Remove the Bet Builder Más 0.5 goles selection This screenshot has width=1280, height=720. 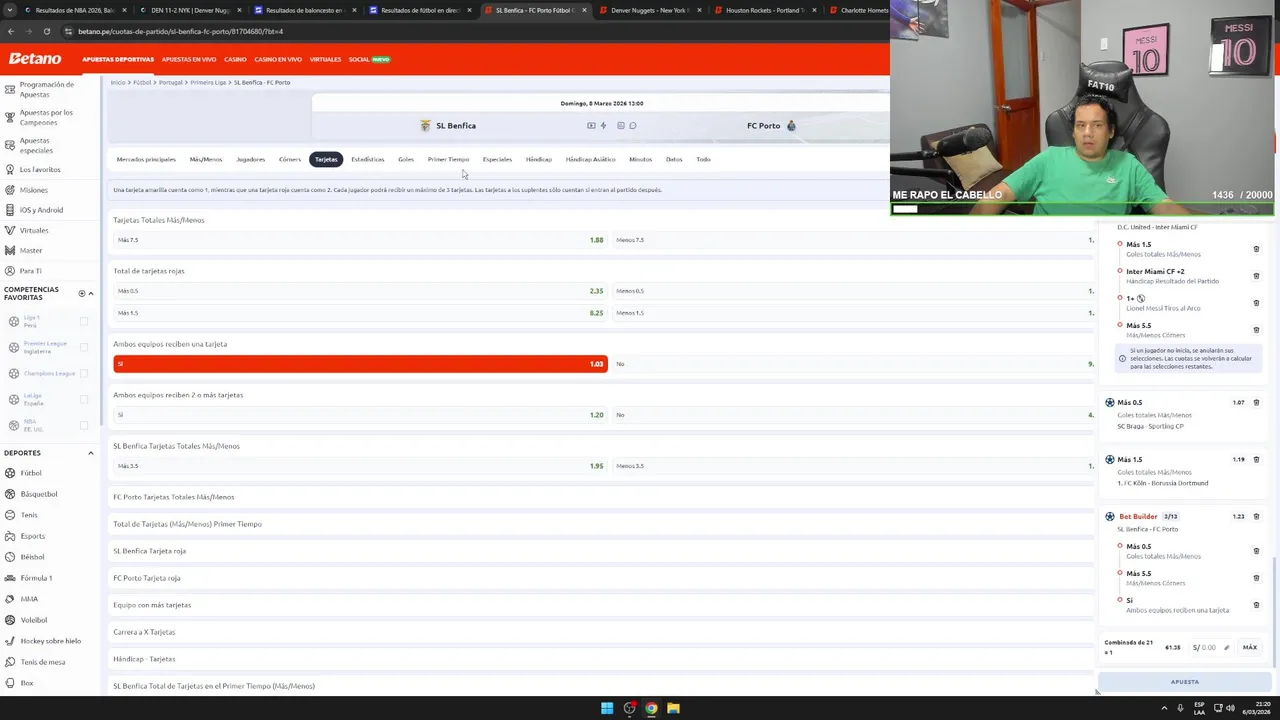pyautogui.click(x=1256, y=551)
